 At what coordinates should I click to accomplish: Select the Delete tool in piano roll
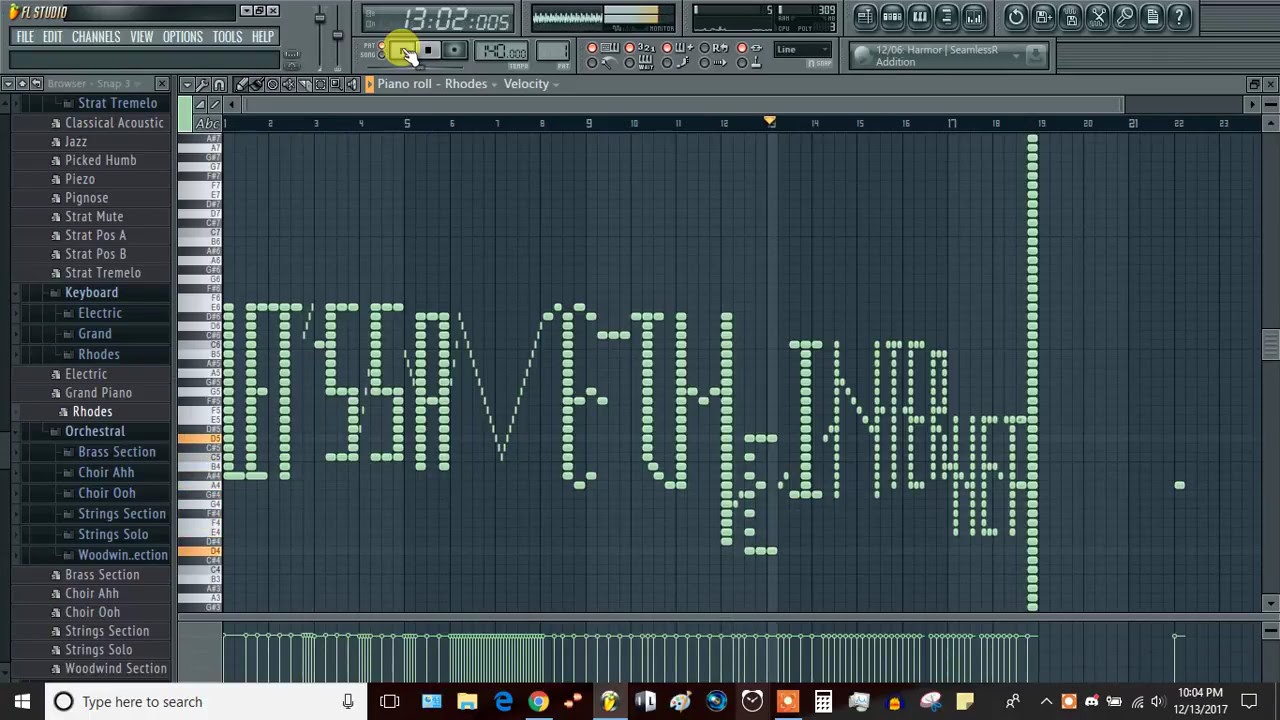tap(272, 84)
